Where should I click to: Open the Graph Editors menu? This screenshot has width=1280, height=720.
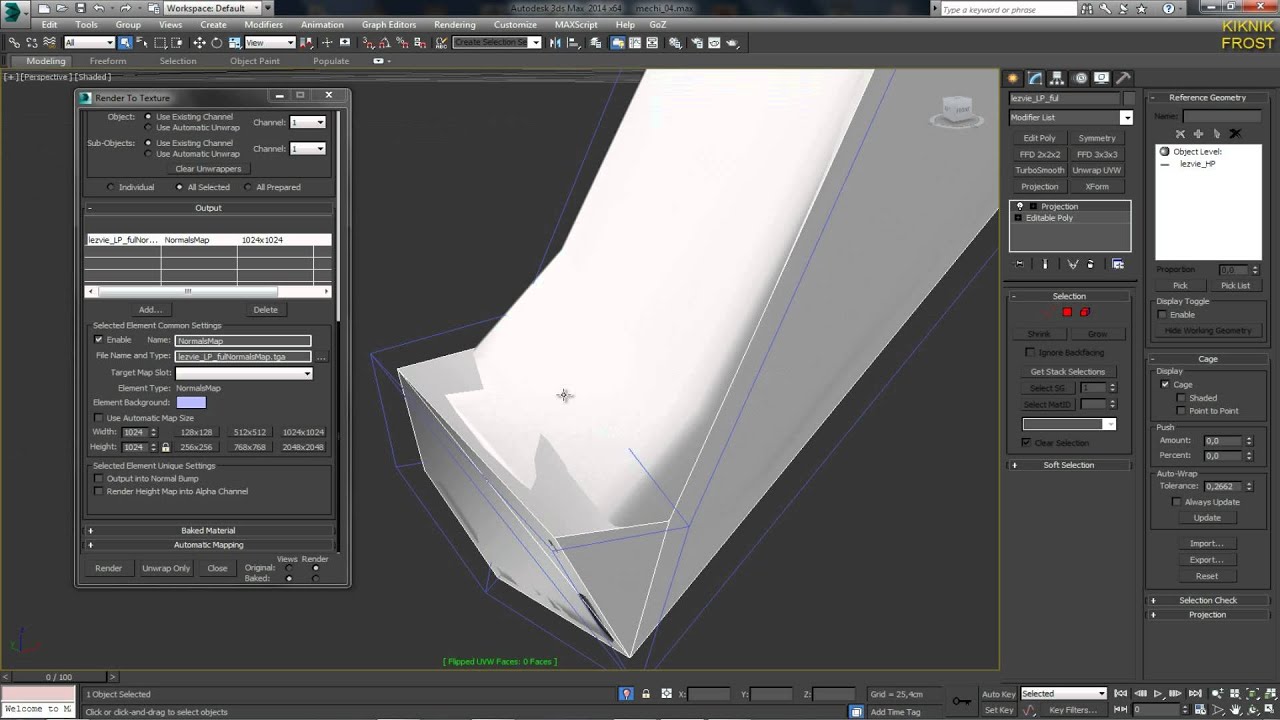389,25
